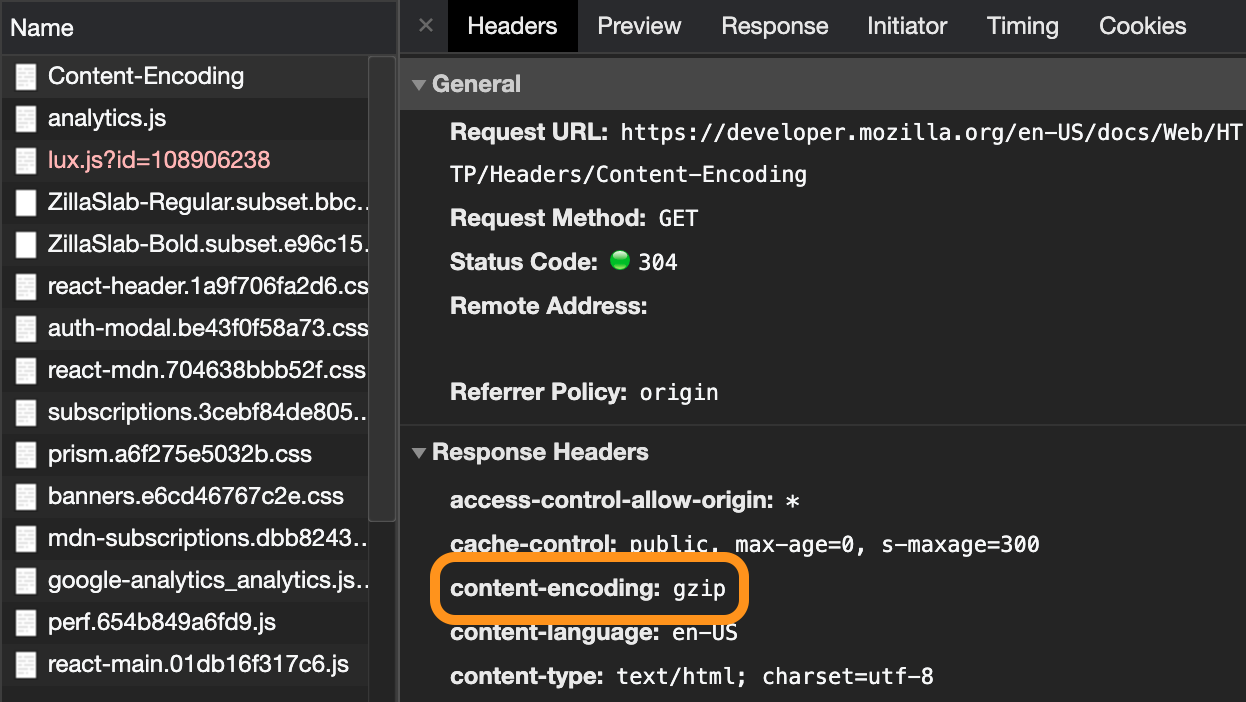The width and height of the screenshot is (1246, 702).
Task: Collapse the Response Headers section
Action: click(x=418, y=452)
